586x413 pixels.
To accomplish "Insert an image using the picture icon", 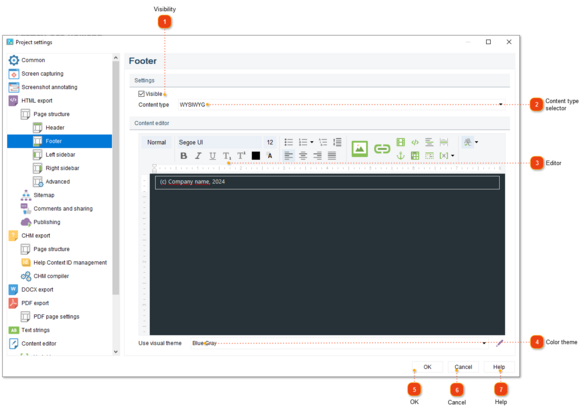I will pyautogui.click(x=360, y=149).
